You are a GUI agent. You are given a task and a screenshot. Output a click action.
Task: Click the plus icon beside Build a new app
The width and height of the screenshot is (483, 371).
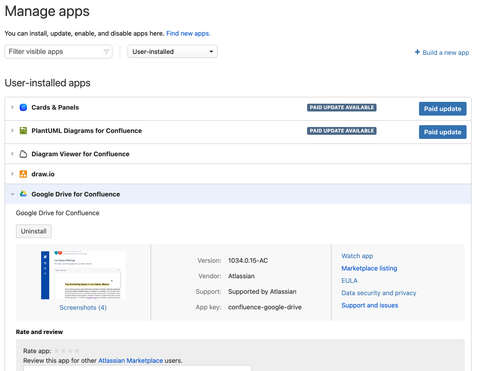(x=417, y=52)
